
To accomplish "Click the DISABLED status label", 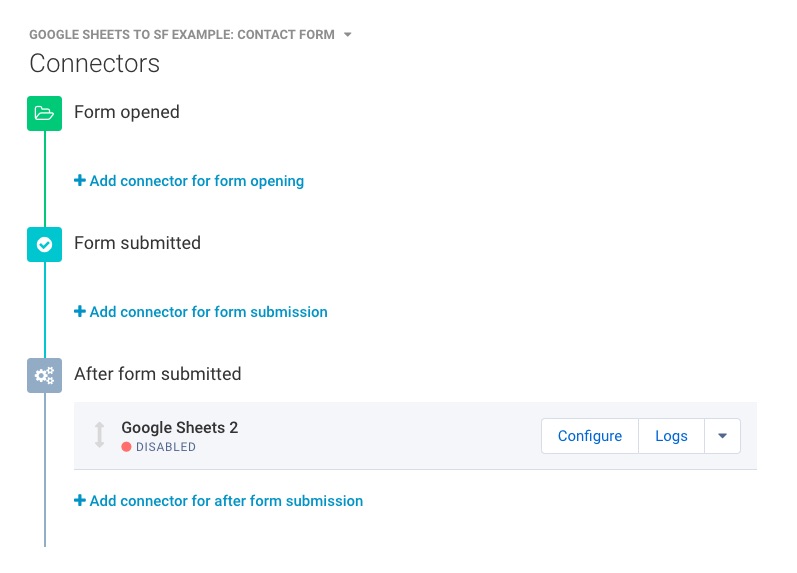I will click(166, 447).
